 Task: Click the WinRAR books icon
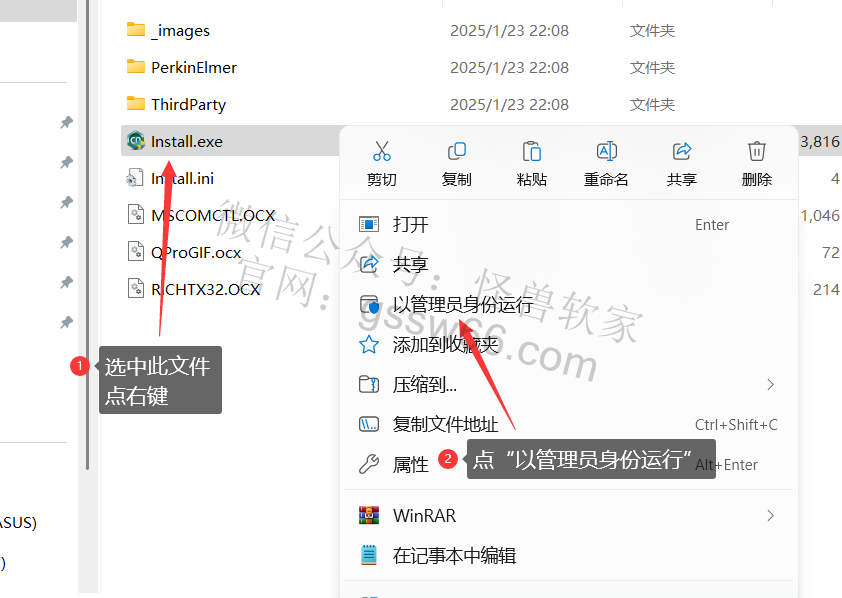click(369, 515)
